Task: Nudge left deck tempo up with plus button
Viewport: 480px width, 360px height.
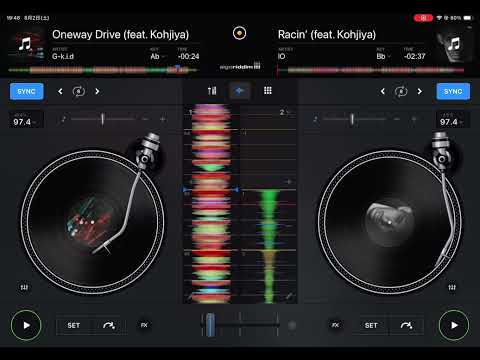Action: (x=163, y=119)
